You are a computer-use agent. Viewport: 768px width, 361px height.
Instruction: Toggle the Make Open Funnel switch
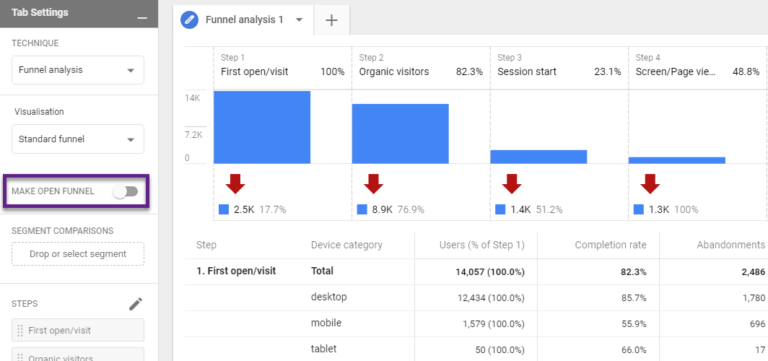click(x=125, y=192)
